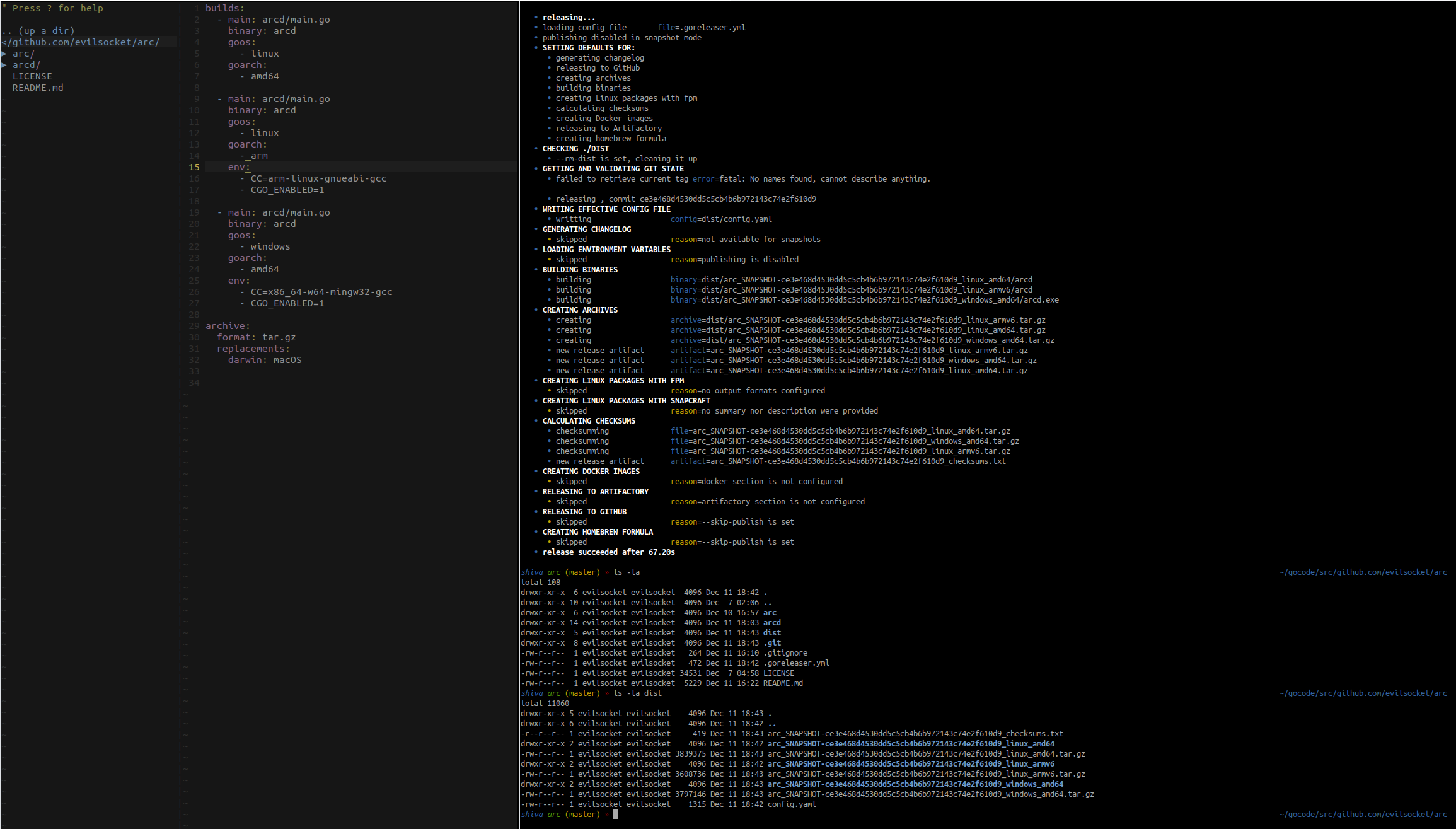Image resolution: width=1456 pixels, height=829 pixels.
Task: Expand the arcd/ folder arrow in NERDTree
Action: 4,65
